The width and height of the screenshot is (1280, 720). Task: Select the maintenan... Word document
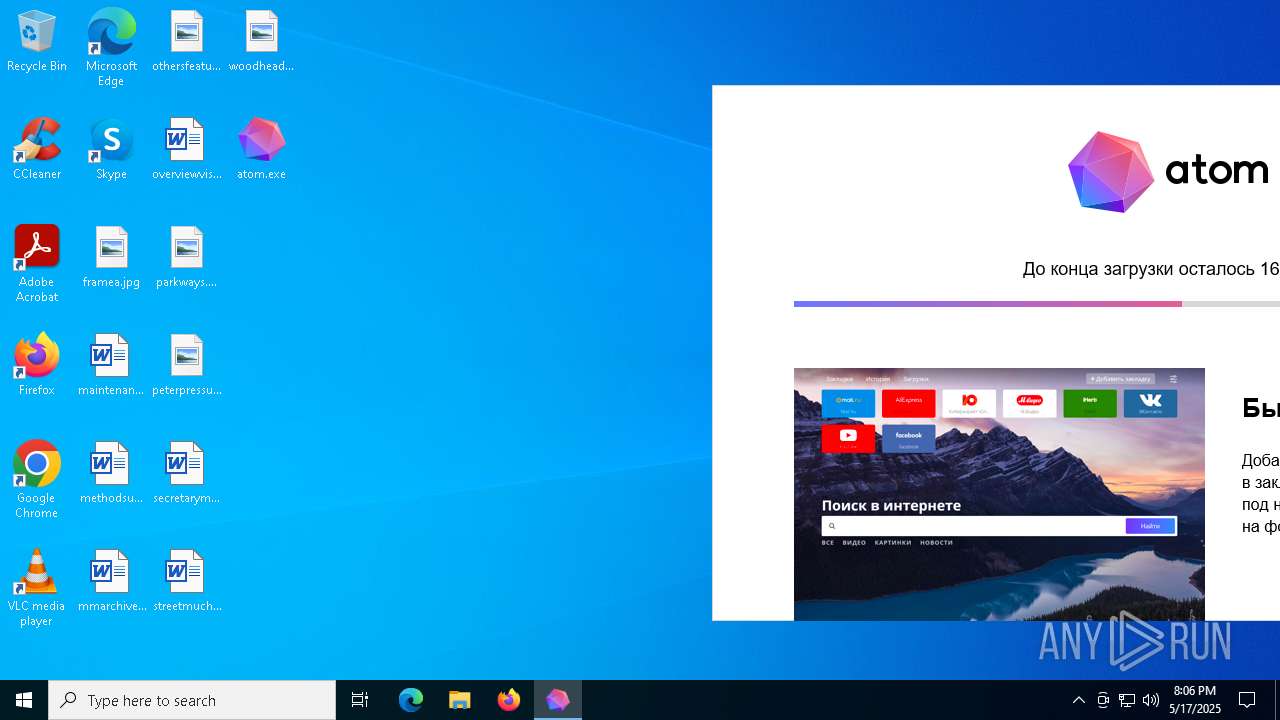point(111,366)
